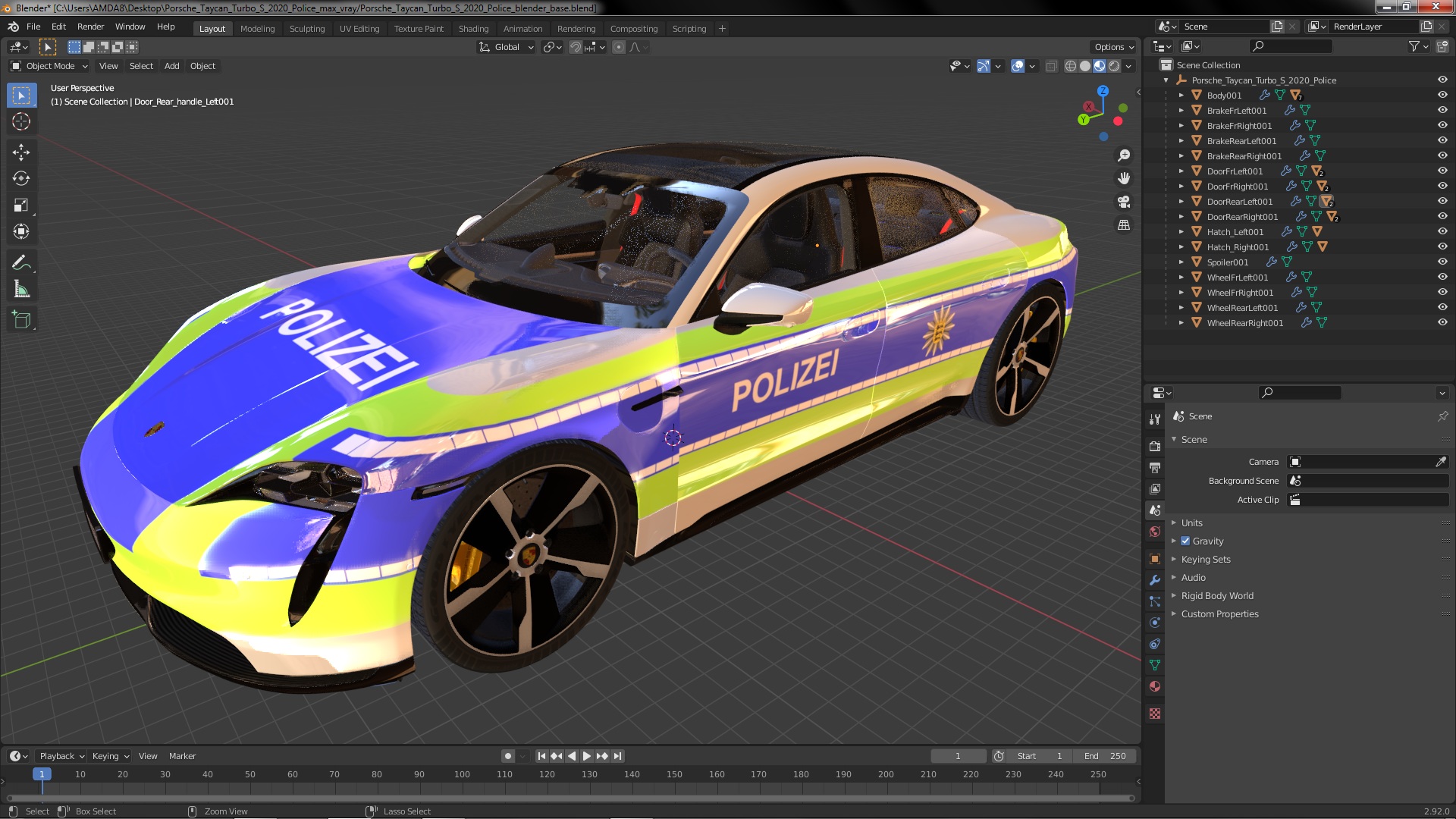This screenshot has height=819, width=1456.
Task: Open the Keying dropdown
Action: point(111,756)
